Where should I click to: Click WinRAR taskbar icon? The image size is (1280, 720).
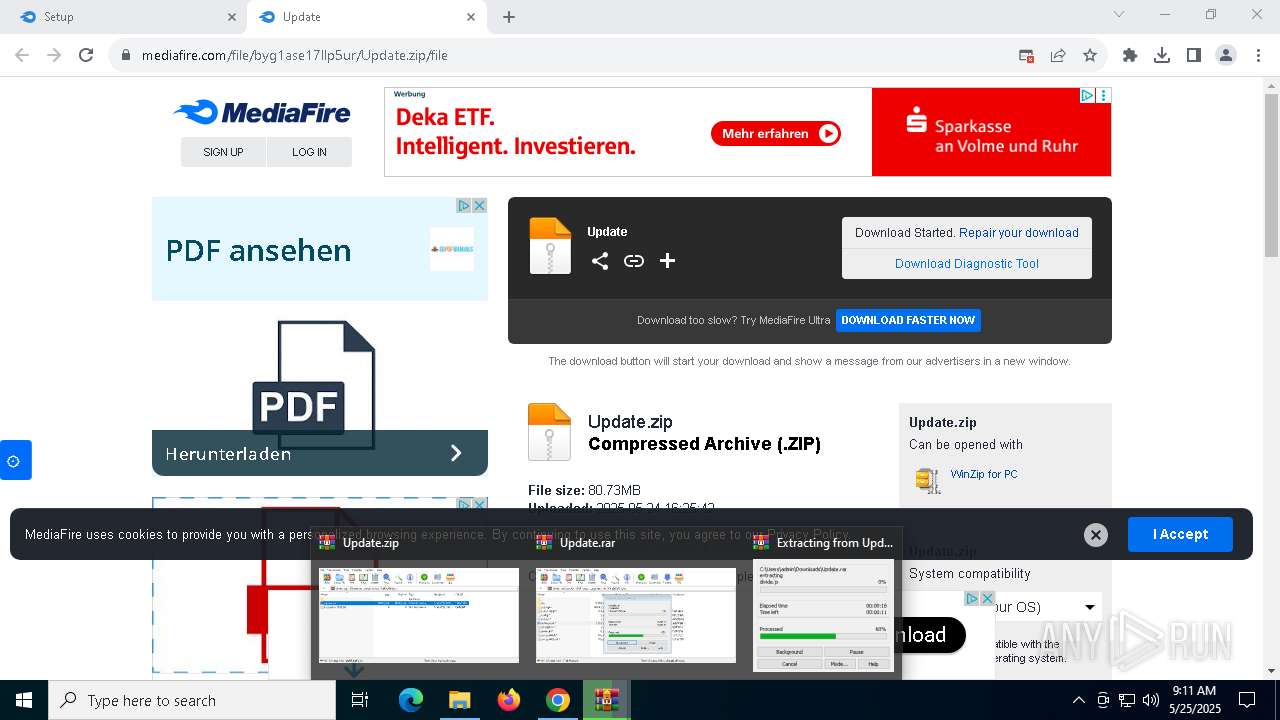(x=605, y=700)
